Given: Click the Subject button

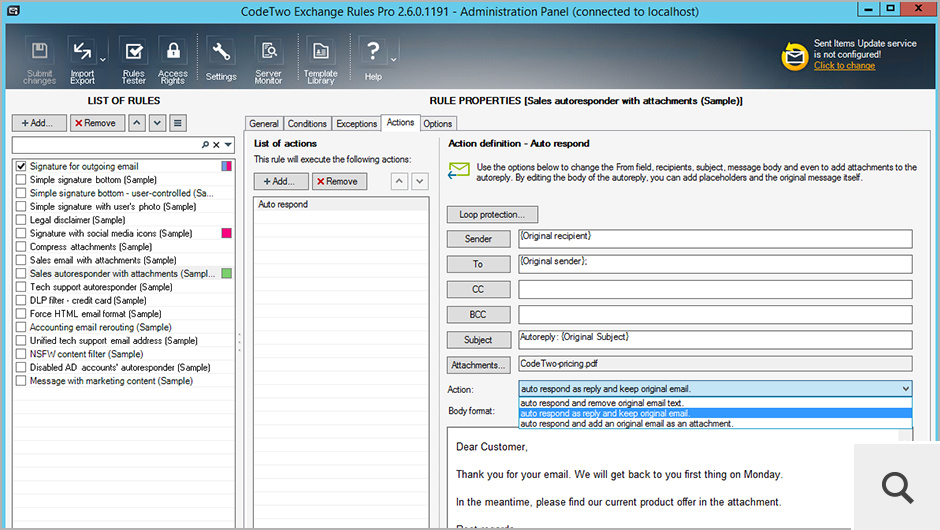Looking at the screenshot, I should 478,339.
